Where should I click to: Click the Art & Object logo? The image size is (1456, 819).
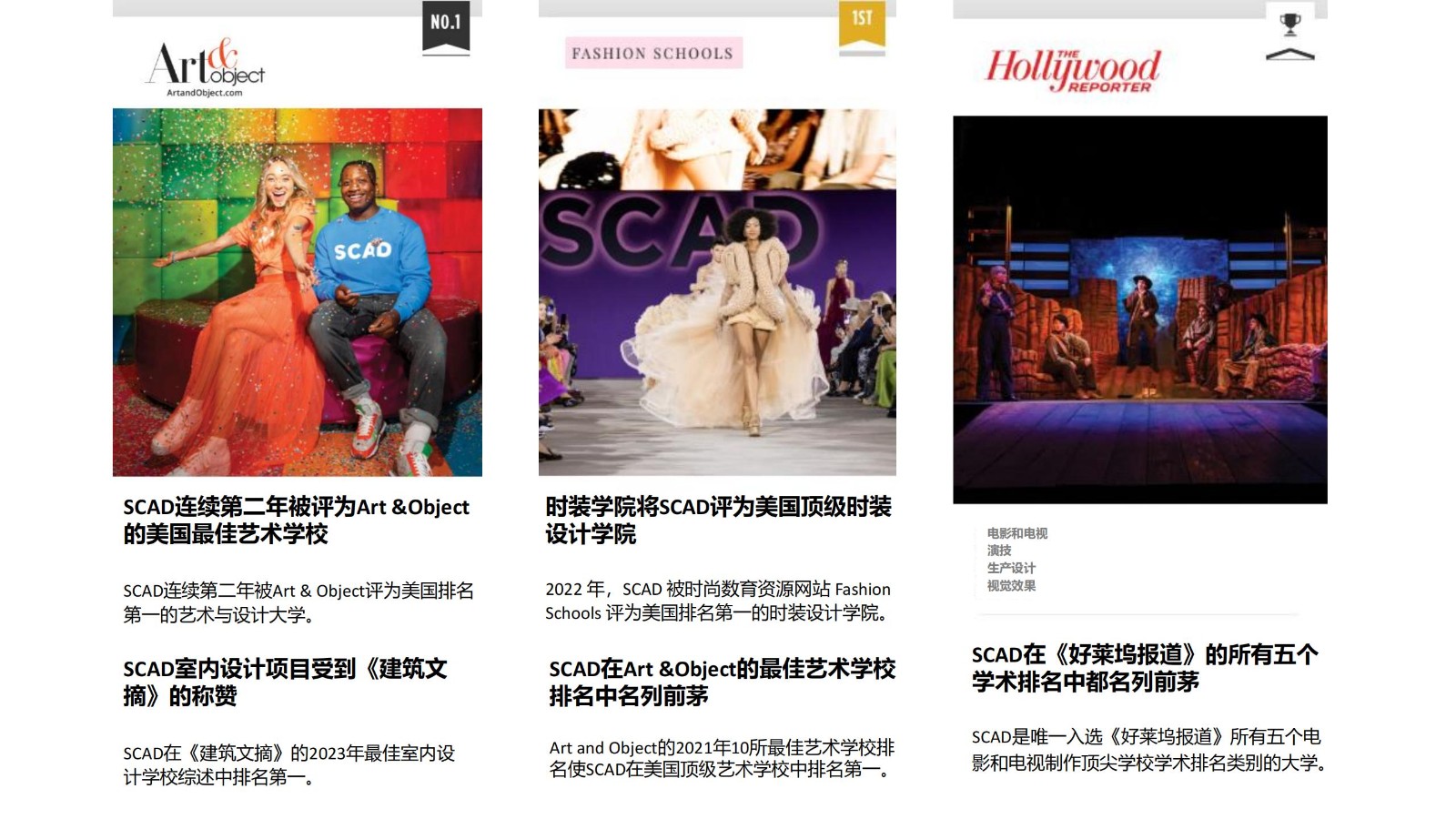[x=206, y=62]
